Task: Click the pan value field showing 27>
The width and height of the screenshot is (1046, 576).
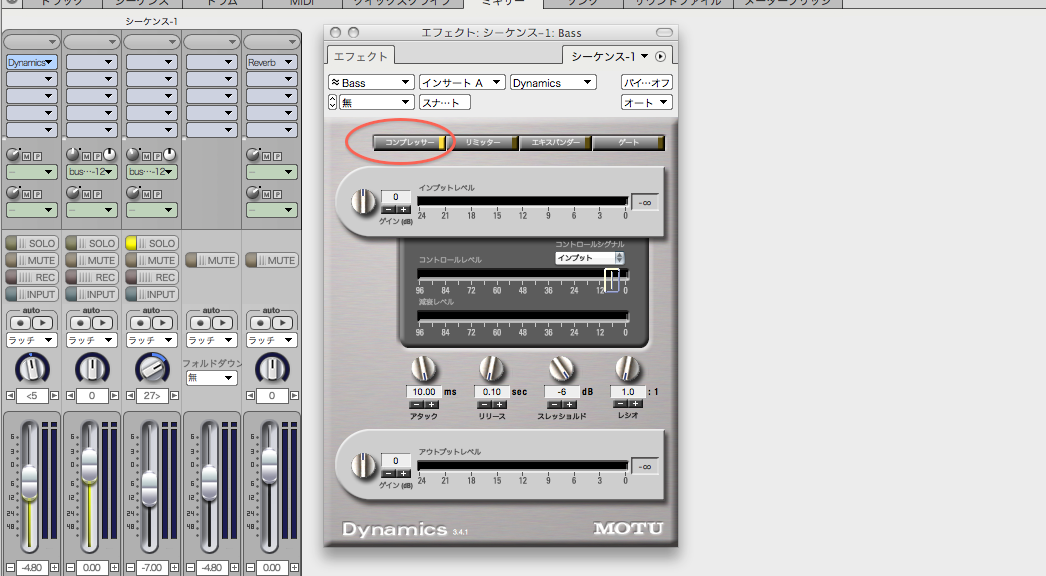Action: tap(152, 396)
